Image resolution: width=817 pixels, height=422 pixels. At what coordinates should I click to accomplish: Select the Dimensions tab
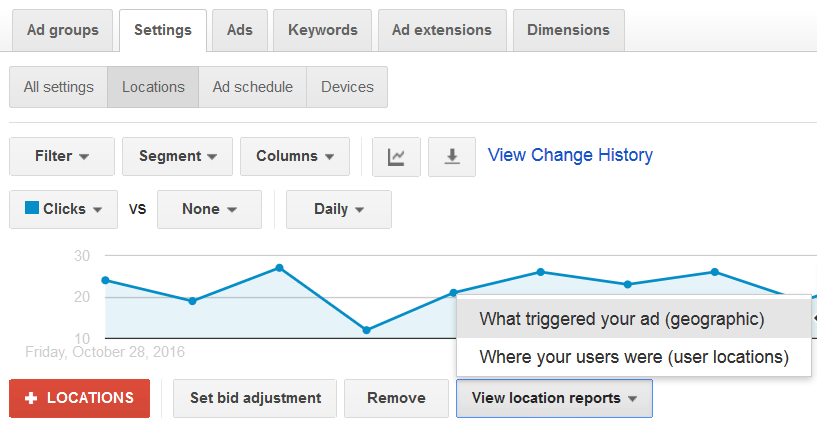click(x=568, y=30)
